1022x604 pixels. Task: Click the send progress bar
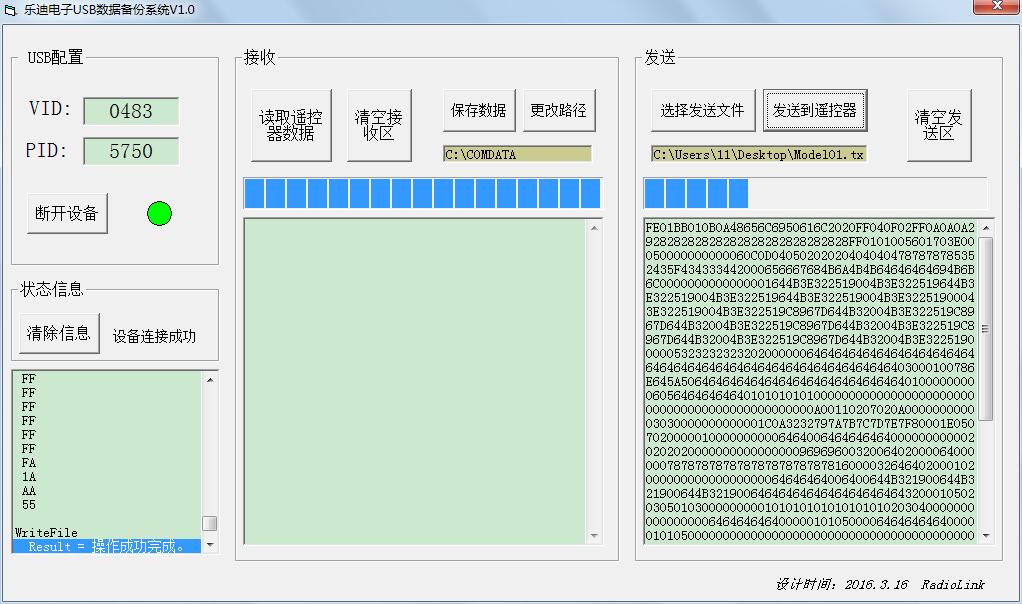click(815, 194)
